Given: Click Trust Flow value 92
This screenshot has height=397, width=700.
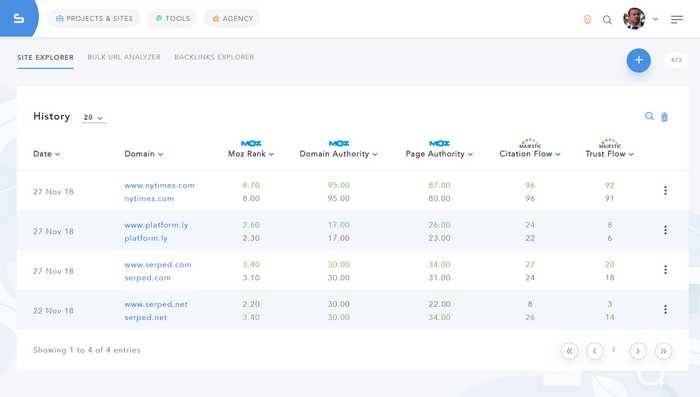Looking at the screenshot, I should 610,185.
